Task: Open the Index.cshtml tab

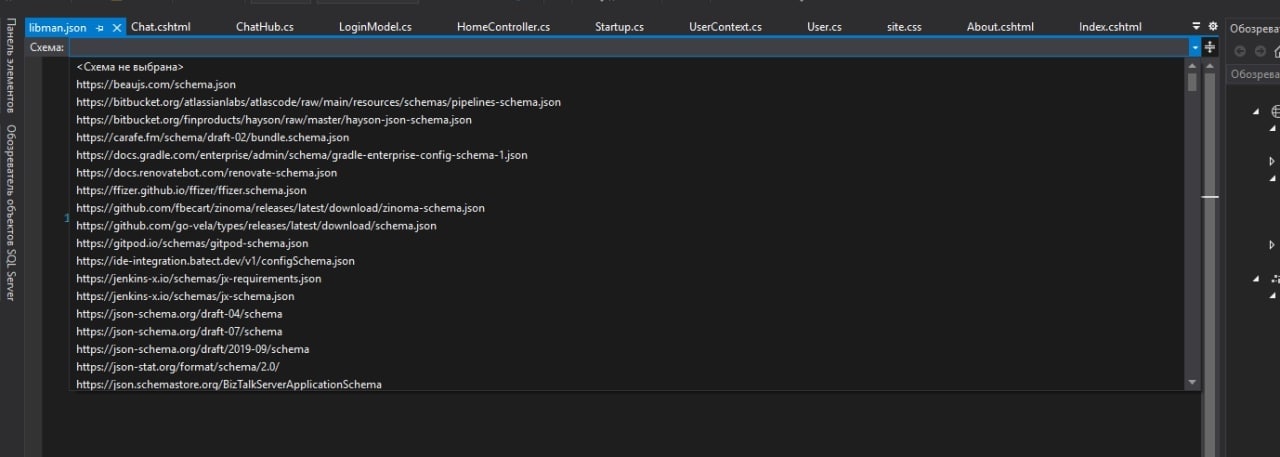Action: click(x=1110, y=27)
